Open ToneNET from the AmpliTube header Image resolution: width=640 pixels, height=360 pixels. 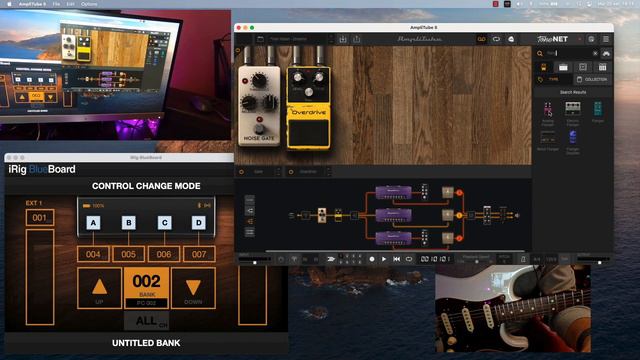[x=552, y=39]
